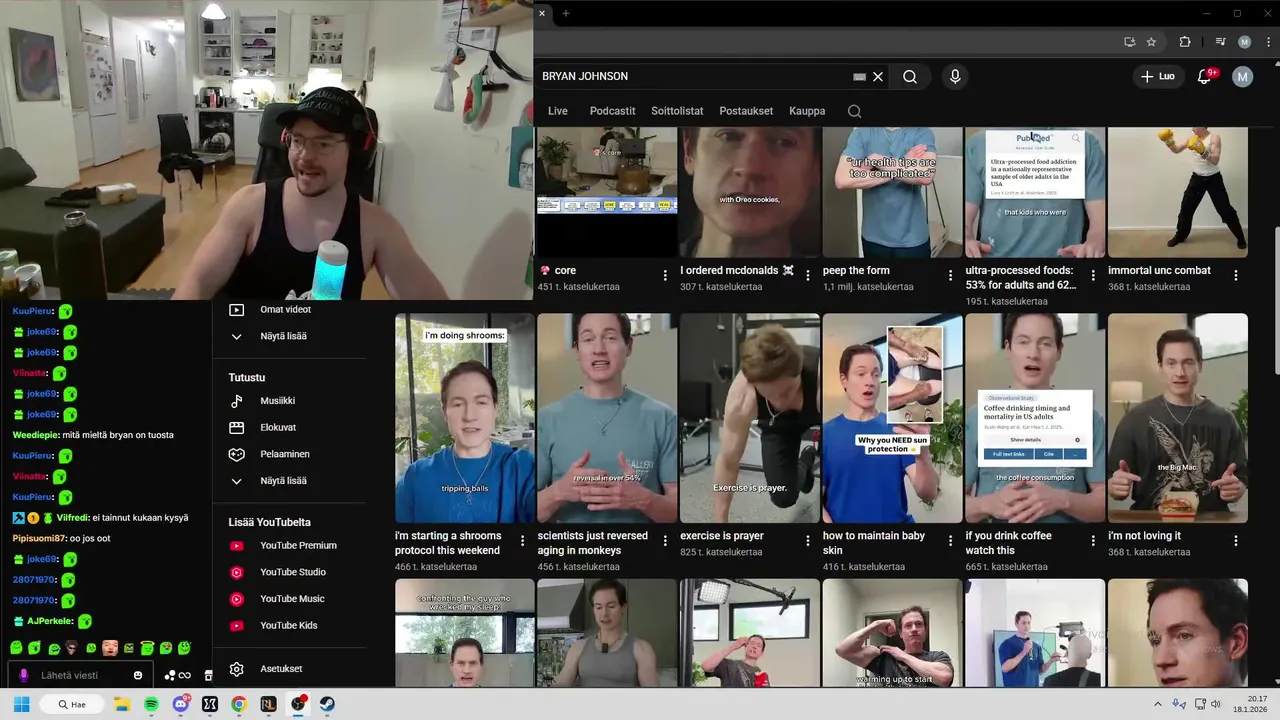Open options menu for 'i'm not loving it'

(1236, 540)
